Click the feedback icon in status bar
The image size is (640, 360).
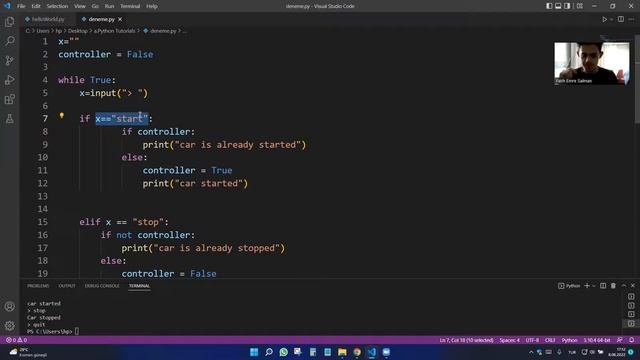click(620, 340)
